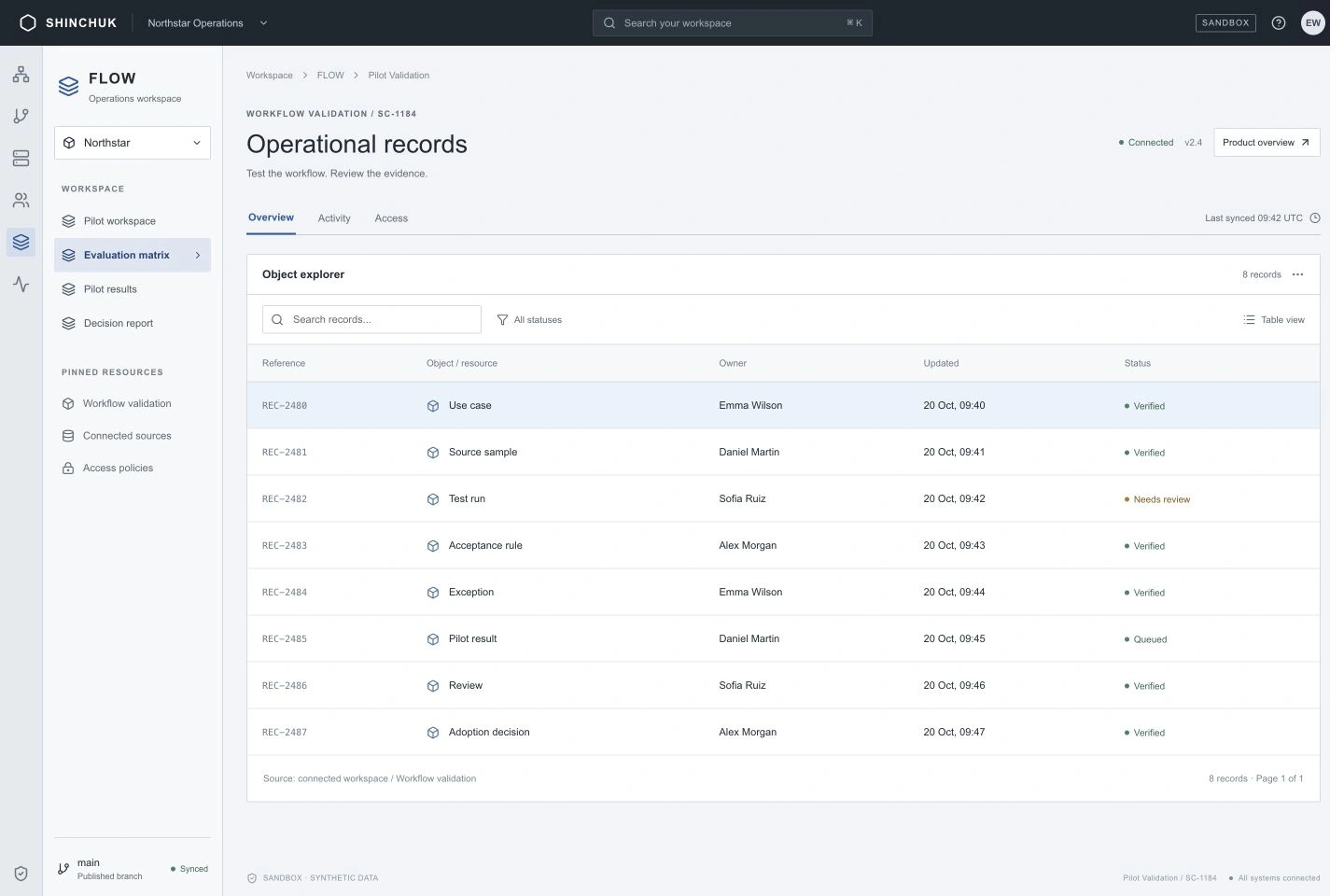
Task: Switch to the Access tab
Action: pos(391,218)
